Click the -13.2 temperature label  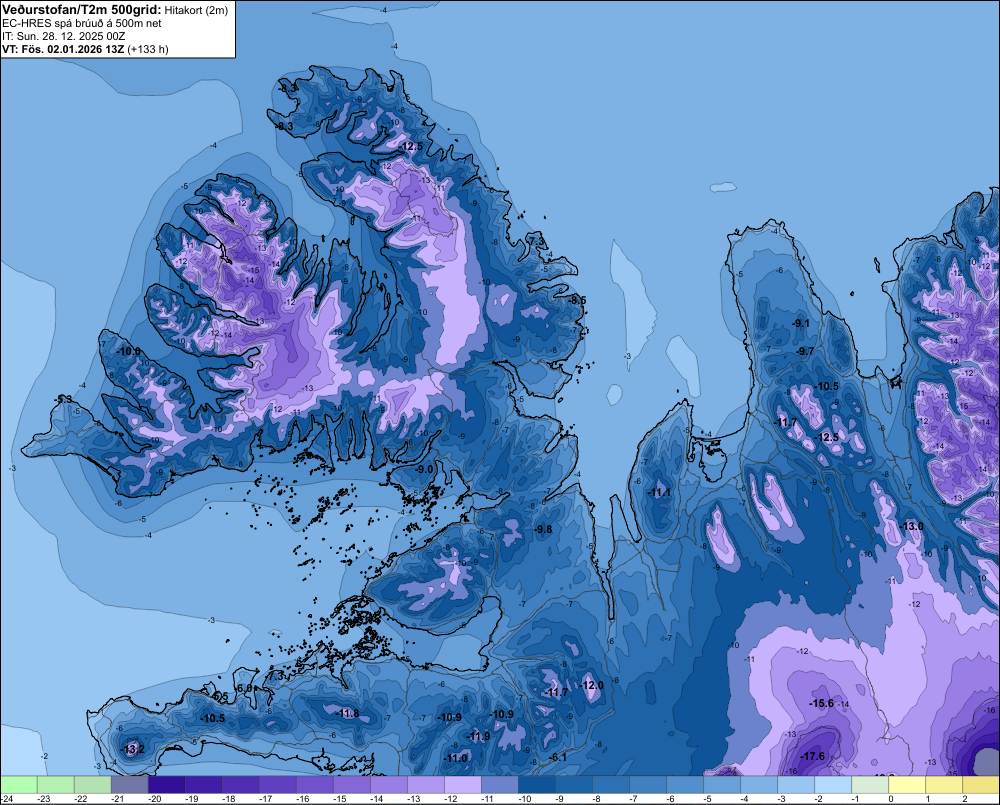[x=133, y=749]
